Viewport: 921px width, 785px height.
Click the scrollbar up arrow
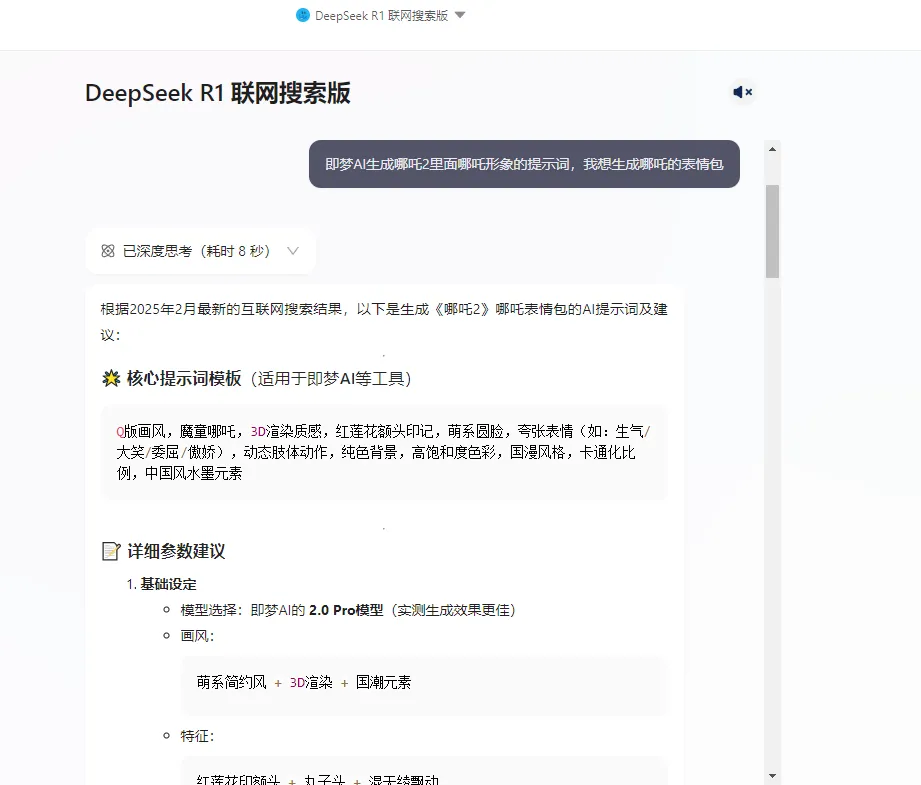(772, 149)
